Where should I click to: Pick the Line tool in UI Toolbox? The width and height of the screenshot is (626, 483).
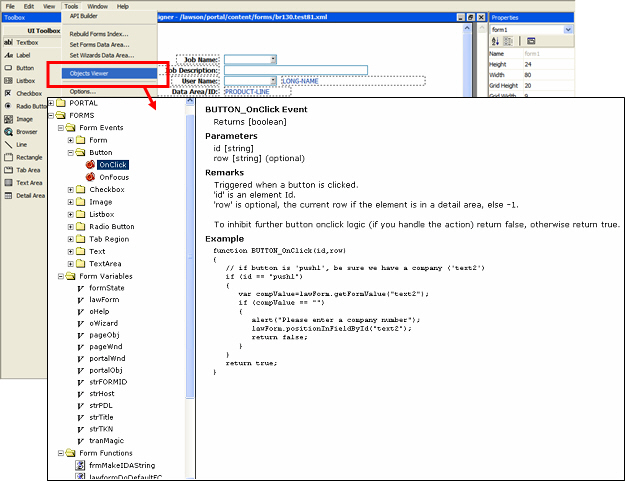(x=16, y=145)
